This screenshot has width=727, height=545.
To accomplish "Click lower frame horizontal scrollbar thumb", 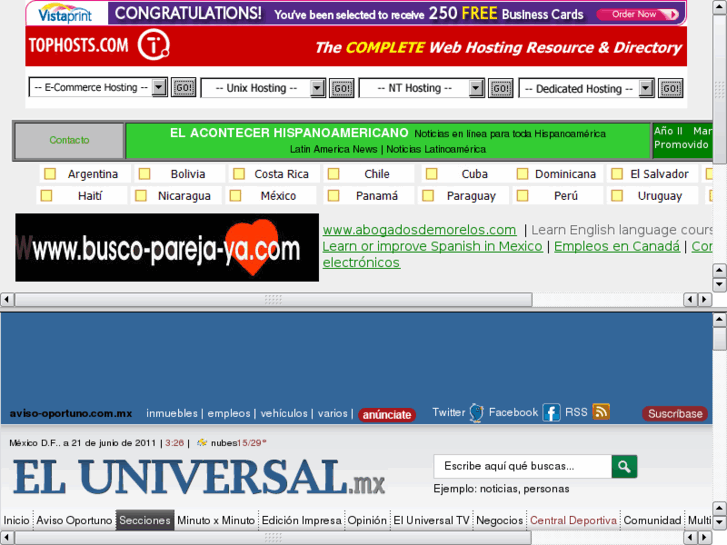I will 273,538.
